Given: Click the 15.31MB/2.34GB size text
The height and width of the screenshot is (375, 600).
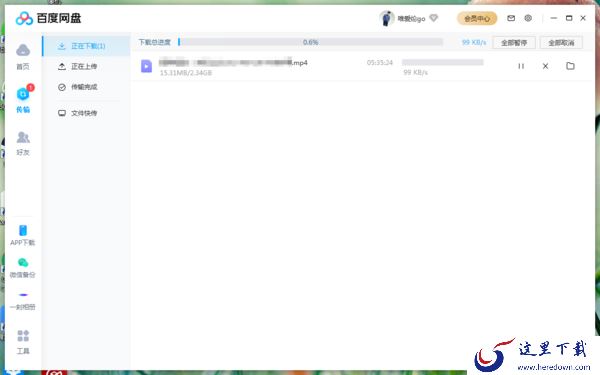Looking at the screenshot, I should 186,73.
